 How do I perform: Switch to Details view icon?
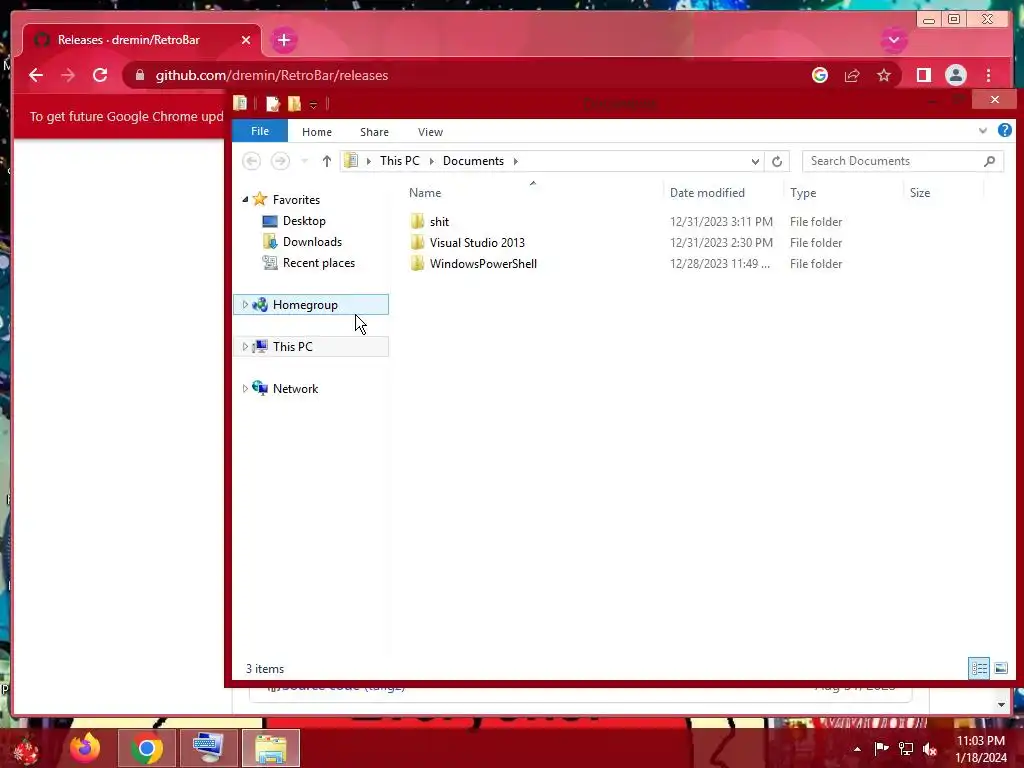pos(979,668)
